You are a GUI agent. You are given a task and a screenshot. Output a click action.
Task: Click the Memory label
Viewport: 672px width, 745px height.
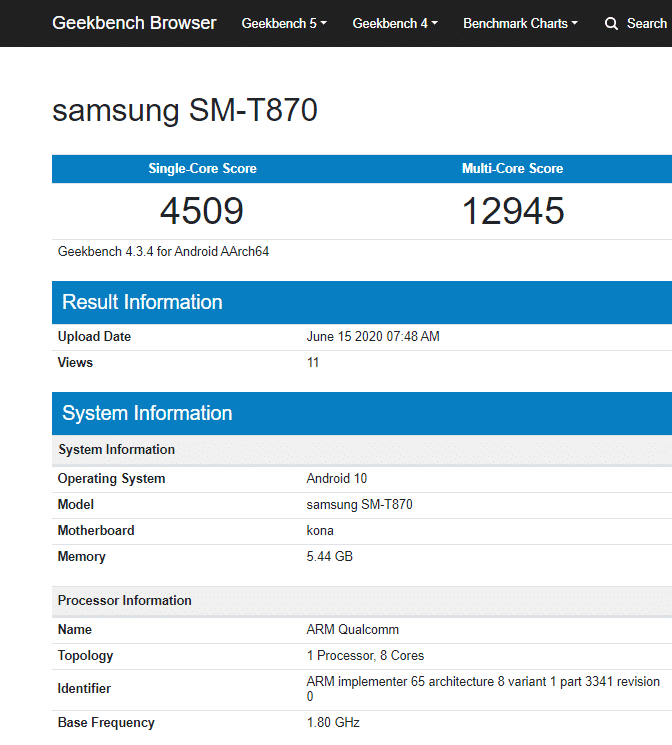click(82, 556)
